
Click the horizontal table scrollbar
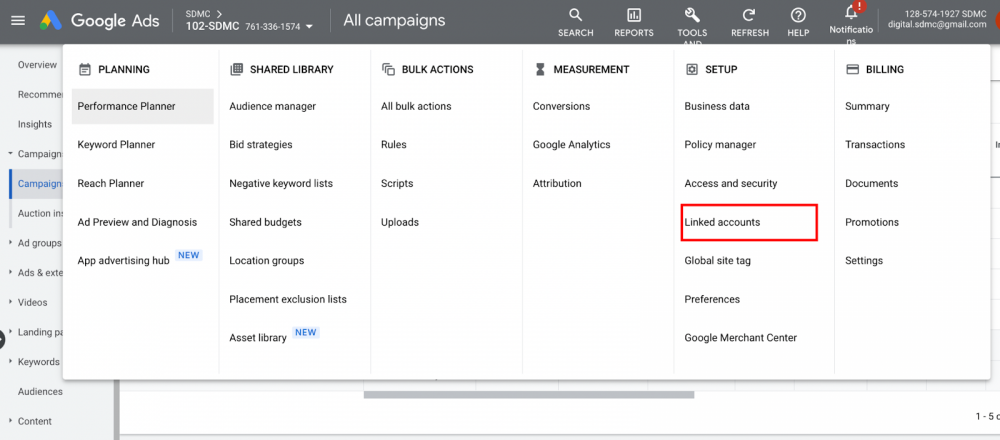point(529,395)
